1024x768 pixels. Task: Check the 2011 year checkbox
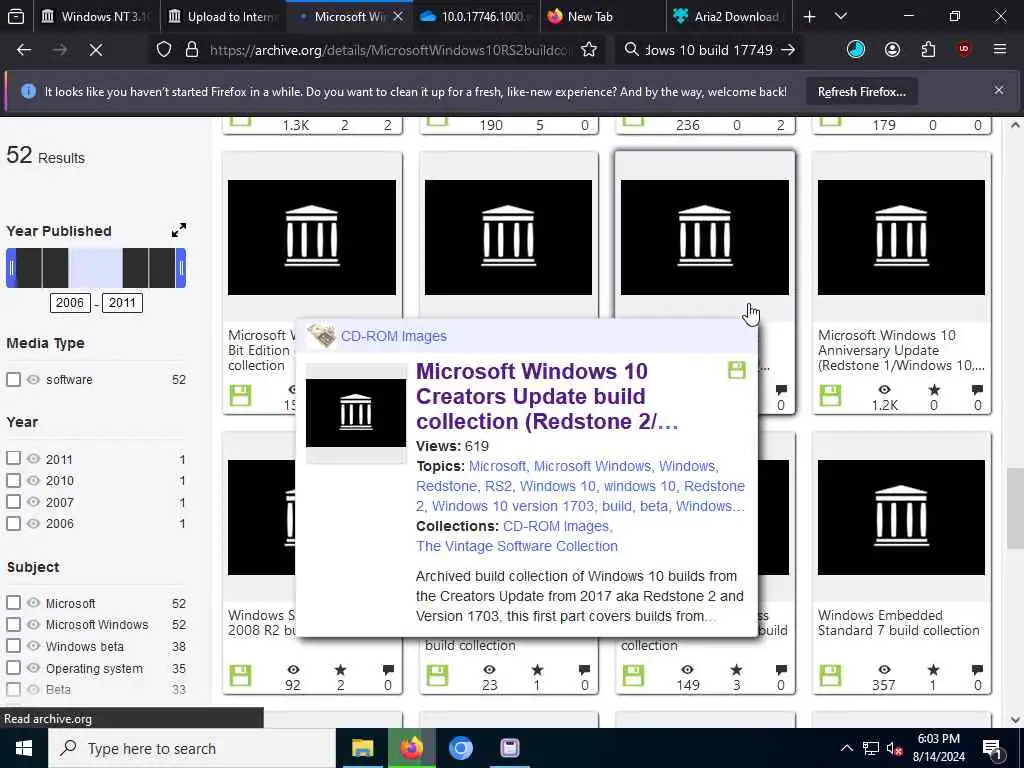13,458
